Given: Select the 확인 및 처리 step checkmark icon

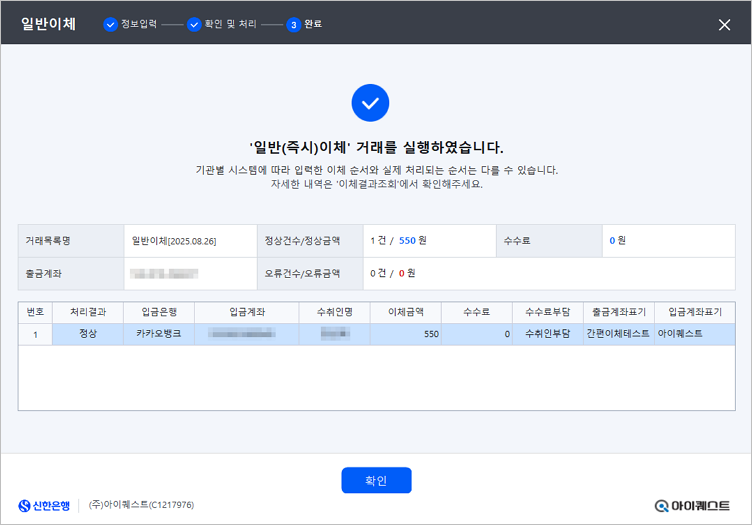Looking at the screenshot, I should pyautogui.click(x=194, y=24).
